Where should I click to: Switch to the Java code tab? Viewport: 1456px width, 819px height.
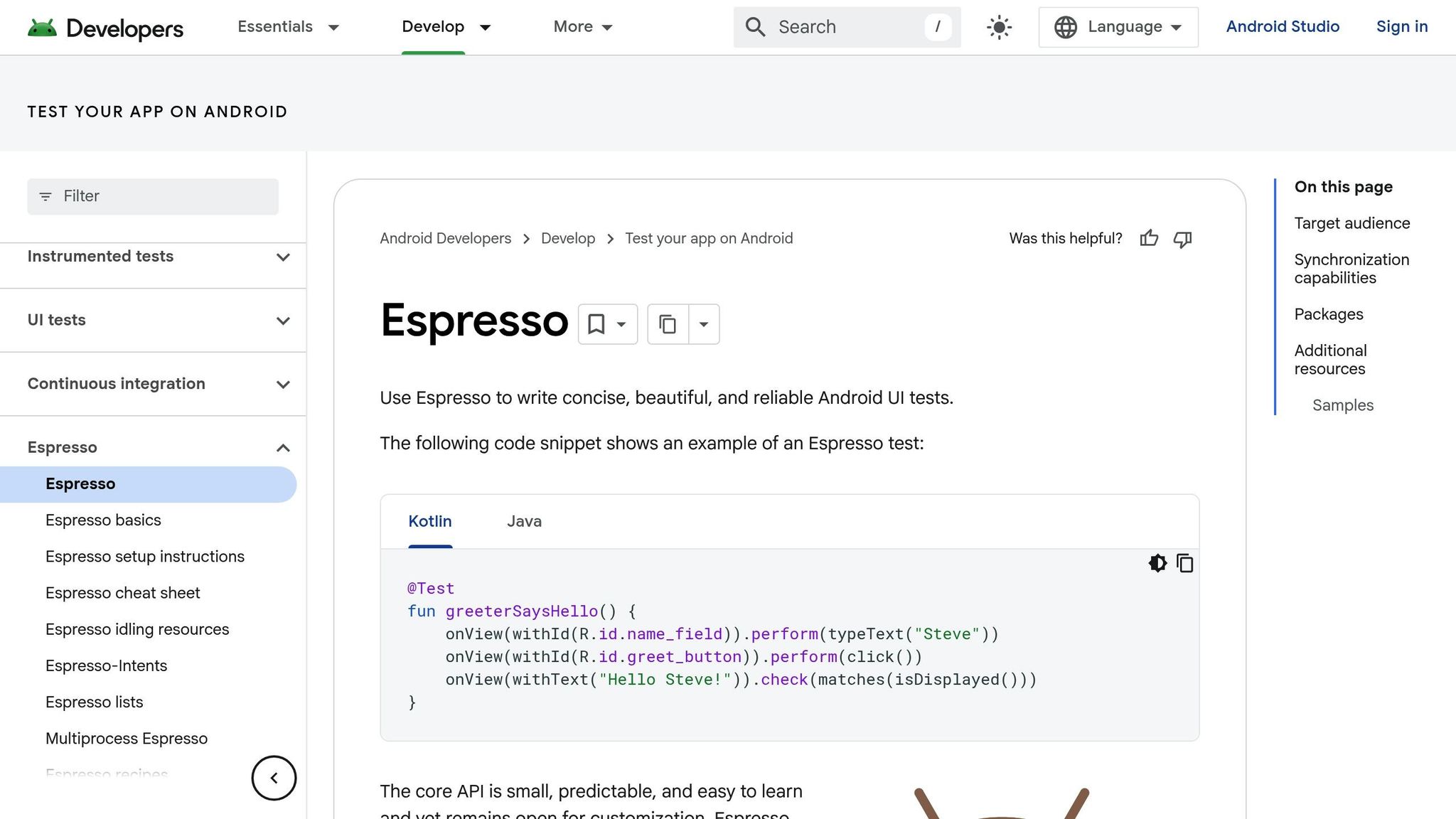pos(524,521)
